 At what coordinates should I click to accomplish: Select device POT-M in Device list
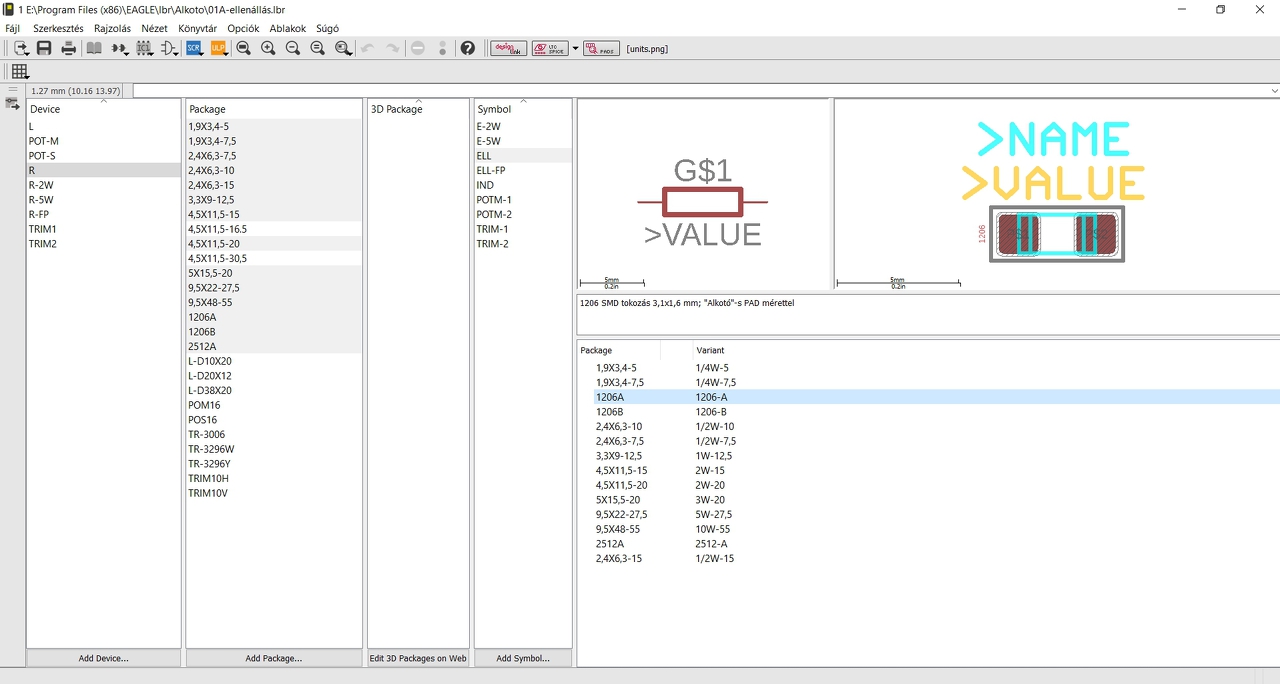[104, 141]
